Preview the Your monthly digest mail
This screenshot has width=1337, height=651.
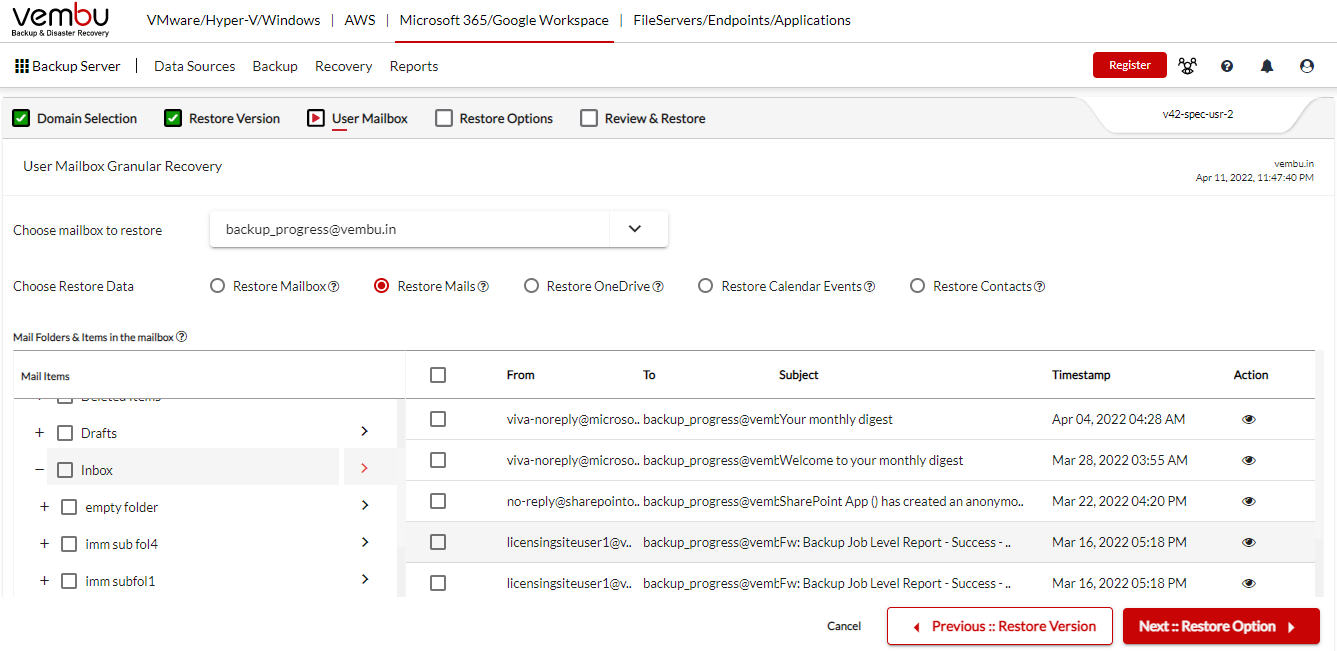click(1248, 420)
